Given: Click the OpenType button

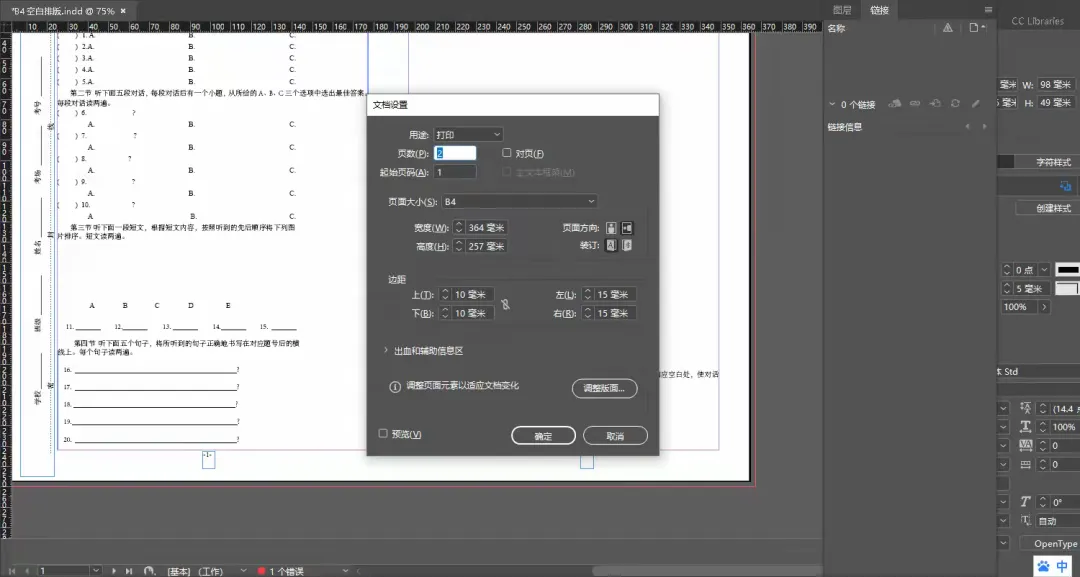Looking at the screenshot, I should pos(1050,544).
